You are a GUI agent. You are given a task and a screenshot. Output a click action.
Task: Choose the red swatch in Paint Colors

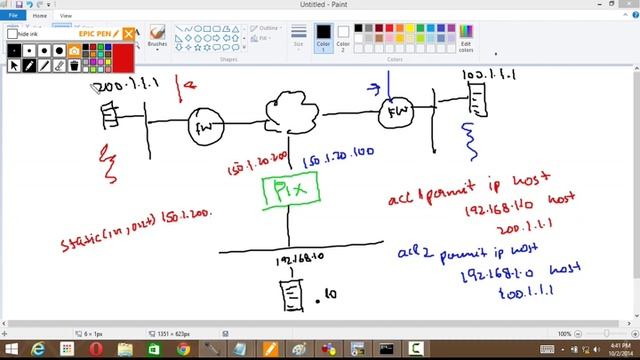click(389, 28)
